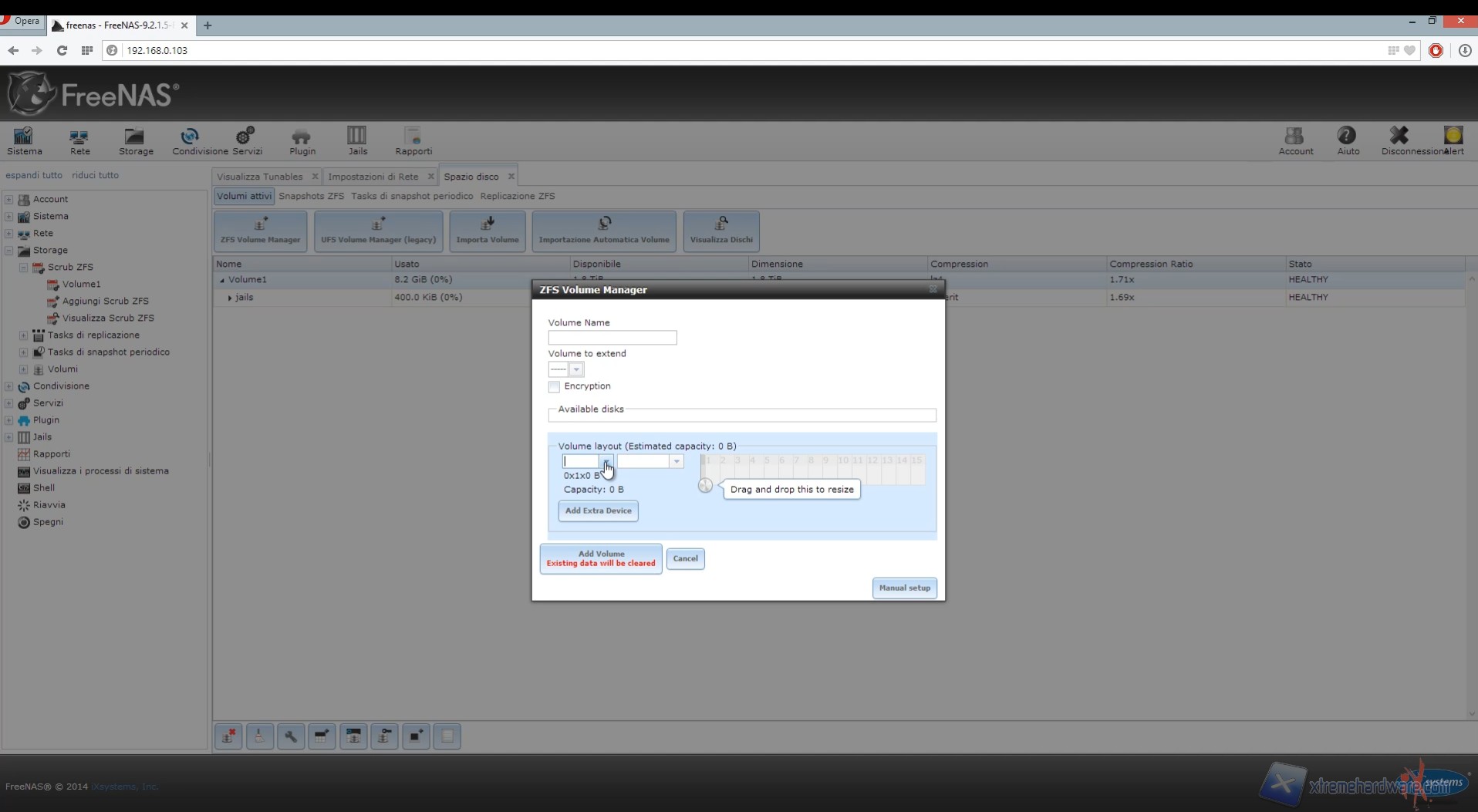Click the Sistema toolbar icon
This screenshot has height=812, width=1478.
tap(24, 142)
